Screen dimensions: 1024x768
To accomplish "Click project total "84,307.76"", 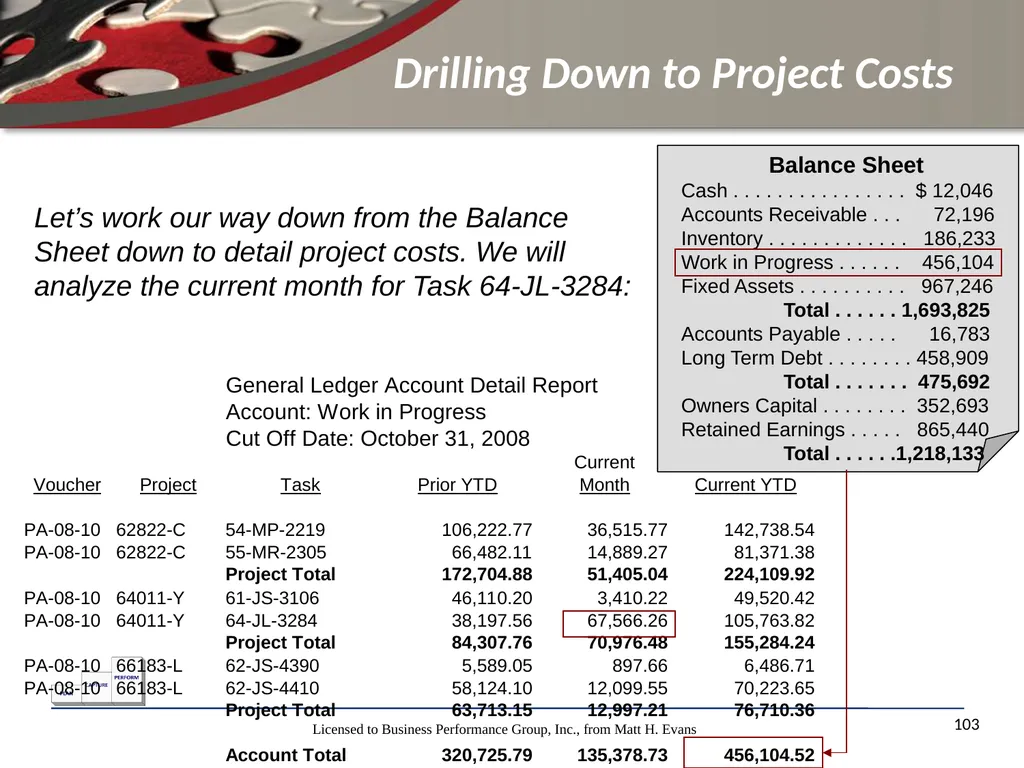I will point(492,643).
